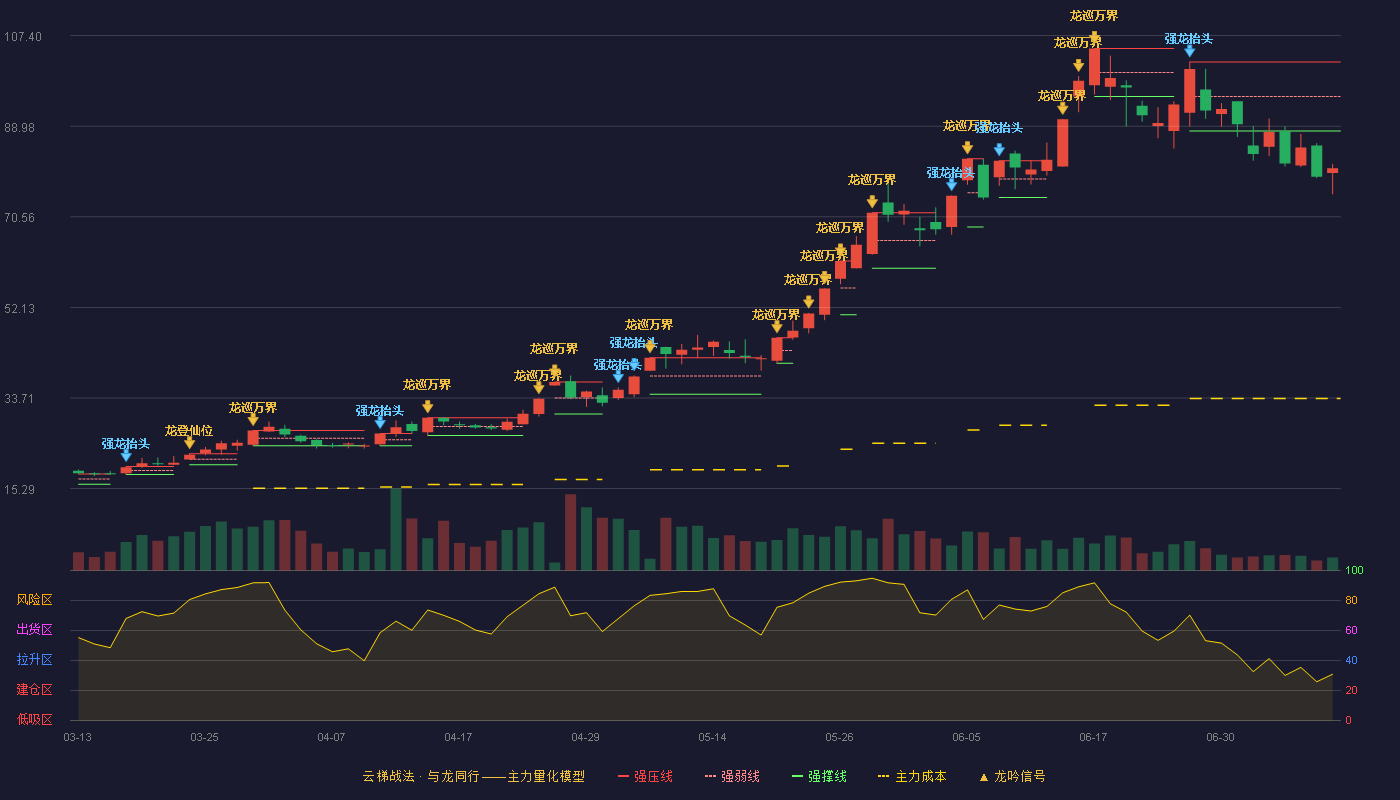Image resolution: width=1400 pixels, height=800 pixels.
Task: Click the earliest 强龙抬头 signal in March
Action: [x=126, y=444]
